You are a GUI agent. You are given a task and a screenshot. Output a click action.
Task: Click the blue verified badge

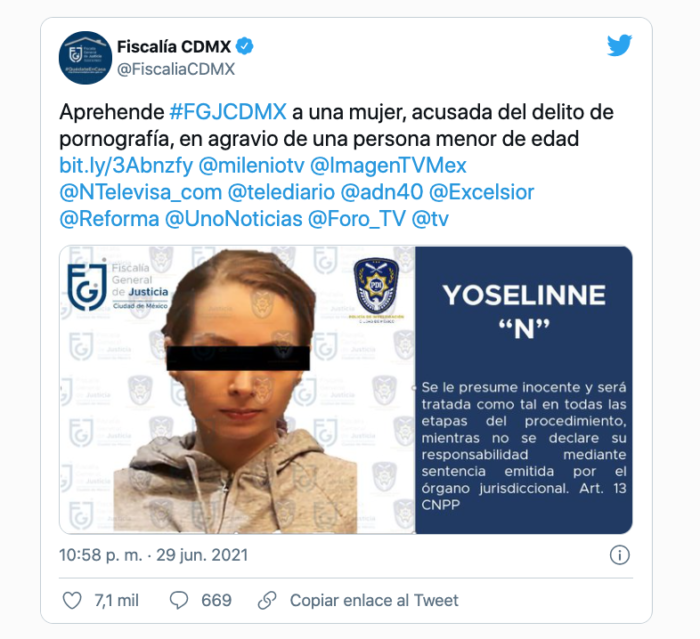click(244, 46)
